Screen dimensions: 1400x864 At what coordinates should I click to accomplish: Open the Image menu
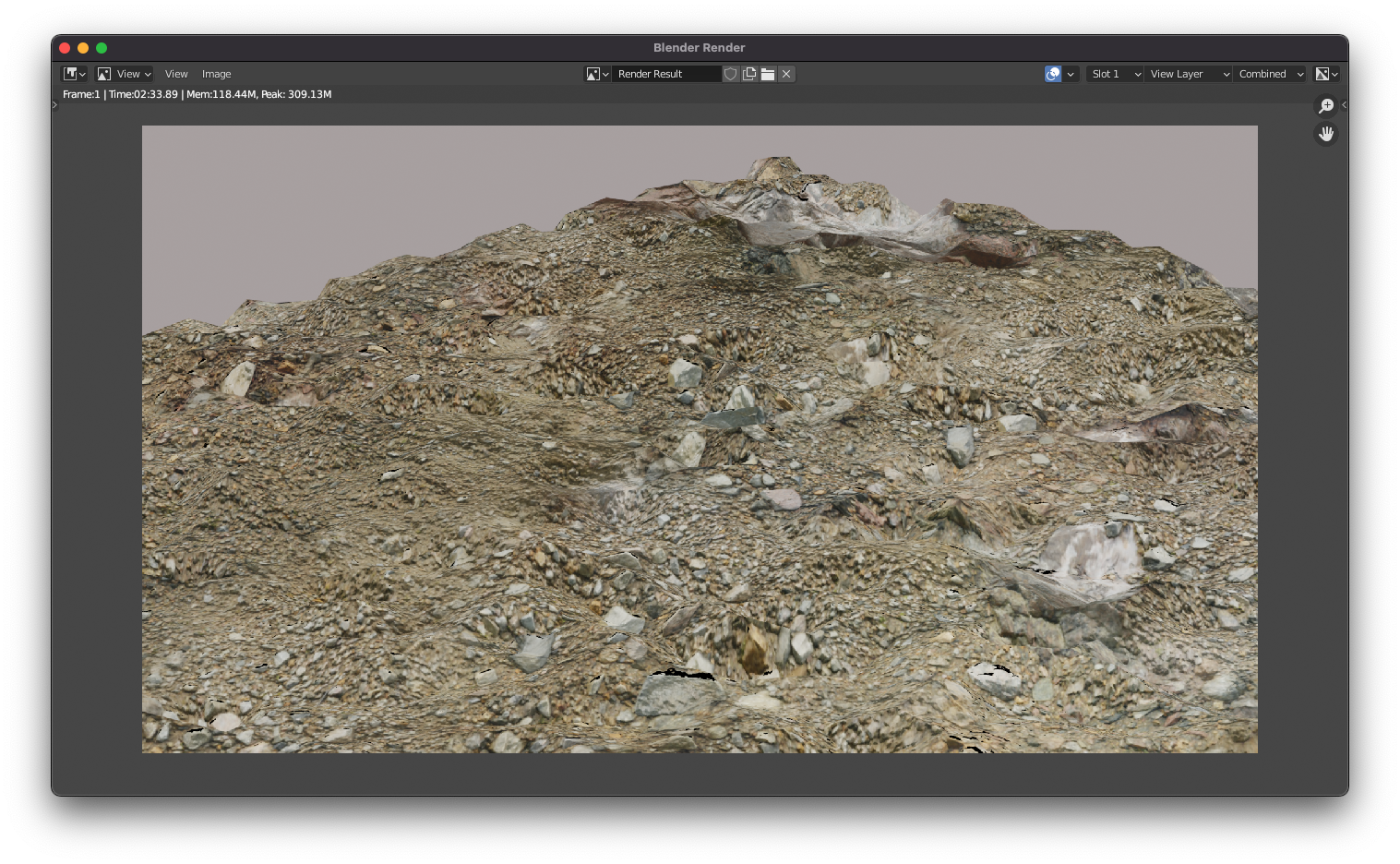tap(216, 74)
